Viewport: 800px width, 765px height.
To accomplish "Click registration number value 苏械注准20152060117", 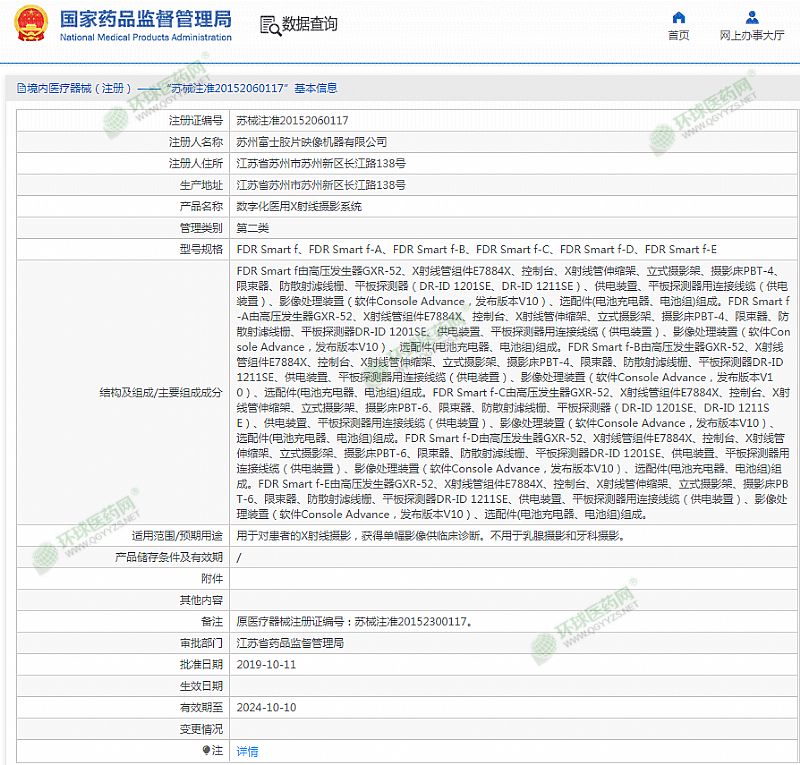I will pyautogui.click(x=292, y=120).
